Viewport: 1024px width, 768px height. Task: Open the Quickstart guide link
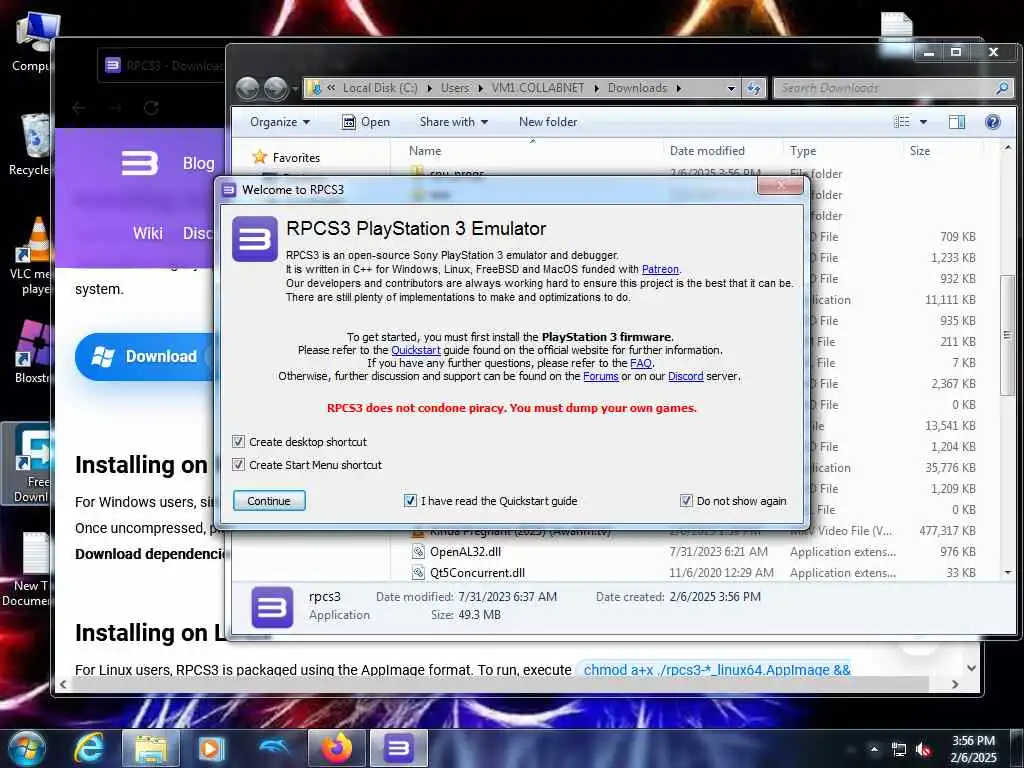(x=415, y=350)
